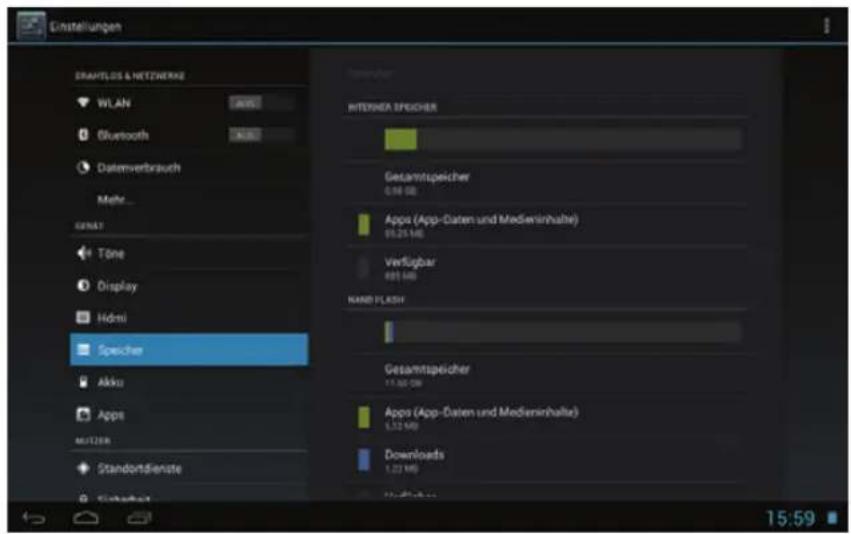This screenshot has height=534, width=851.
Task: Toggle the Bluetooth switch
Action: click(x=262, y=135)
